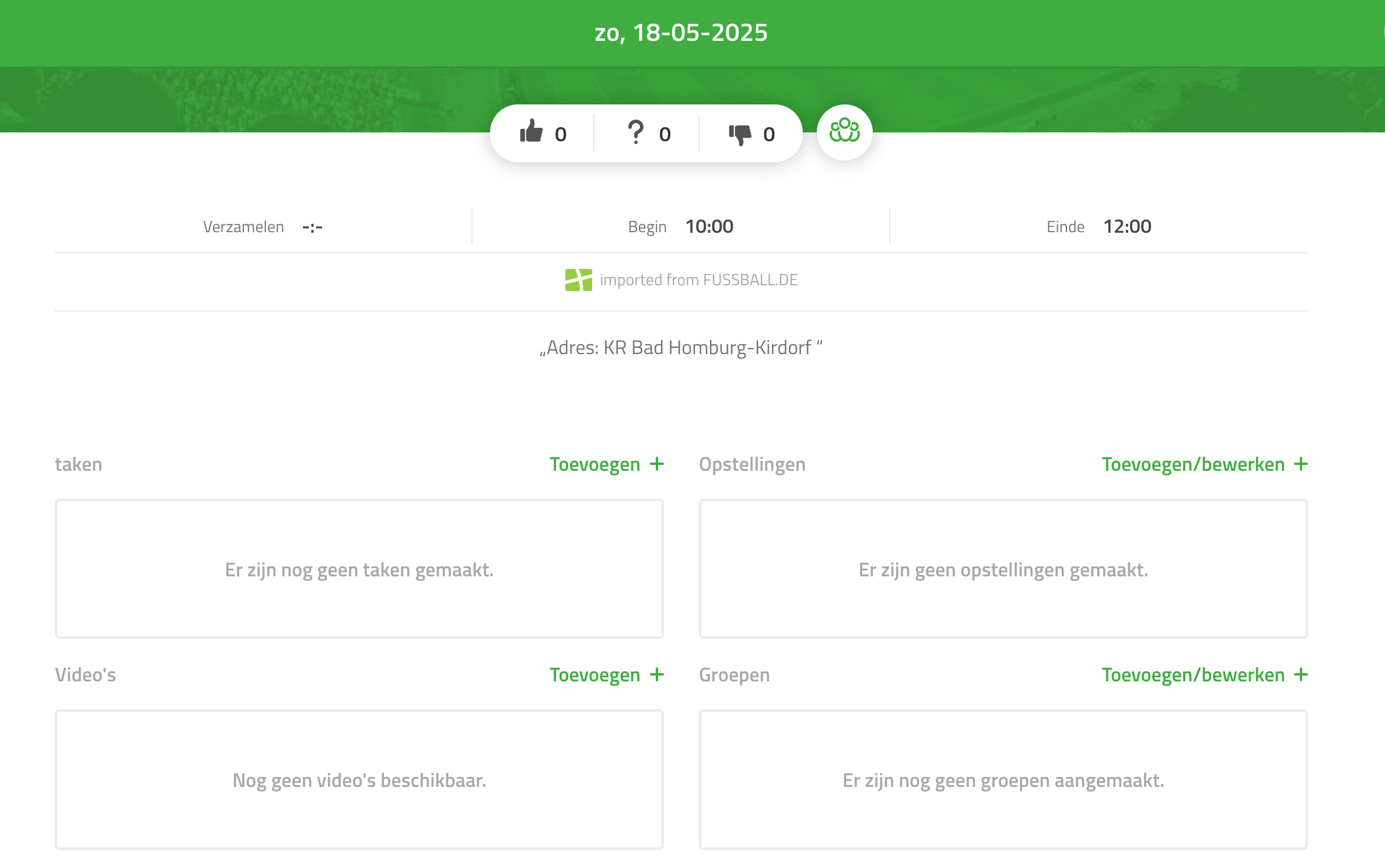Click the thumbs-up attendance icon

tap(531, 132)
